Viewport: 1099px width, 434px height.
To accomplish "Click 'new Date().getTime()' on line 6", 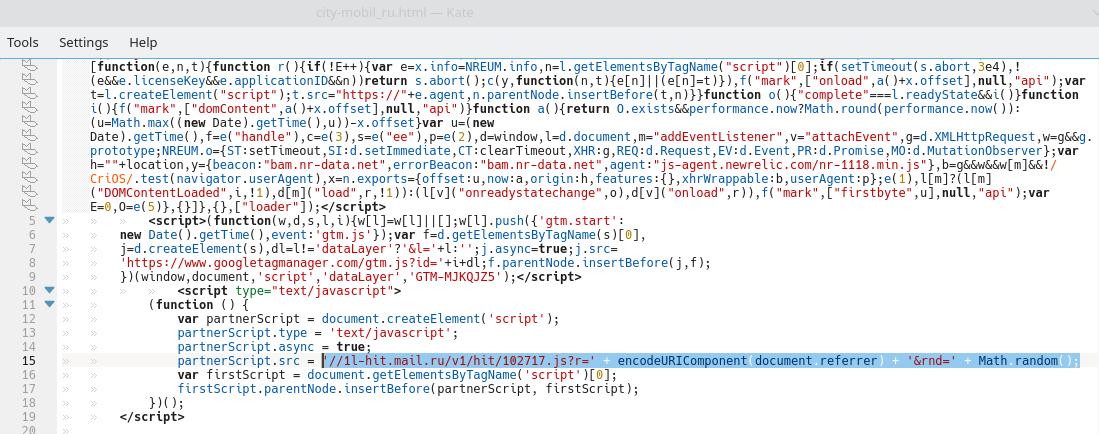I will pyautogui.click(x=192, y=234).
